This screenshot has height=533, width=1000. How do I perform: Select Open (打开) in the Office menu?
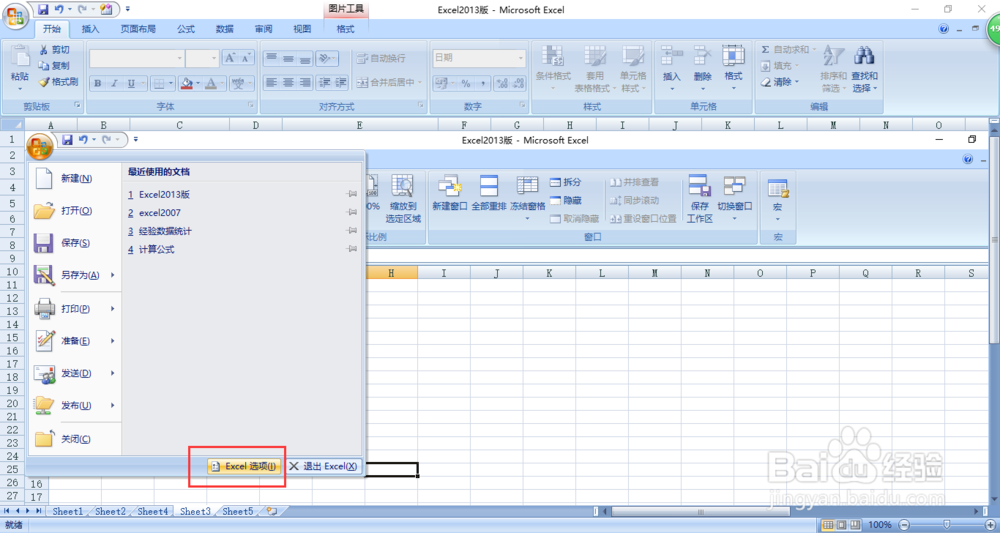[x=75, y=210]
